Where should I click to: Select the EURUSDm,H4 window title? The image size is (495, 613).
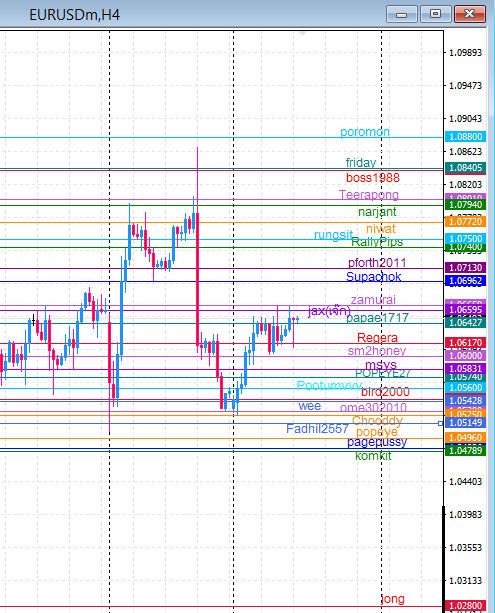(74, 15)
